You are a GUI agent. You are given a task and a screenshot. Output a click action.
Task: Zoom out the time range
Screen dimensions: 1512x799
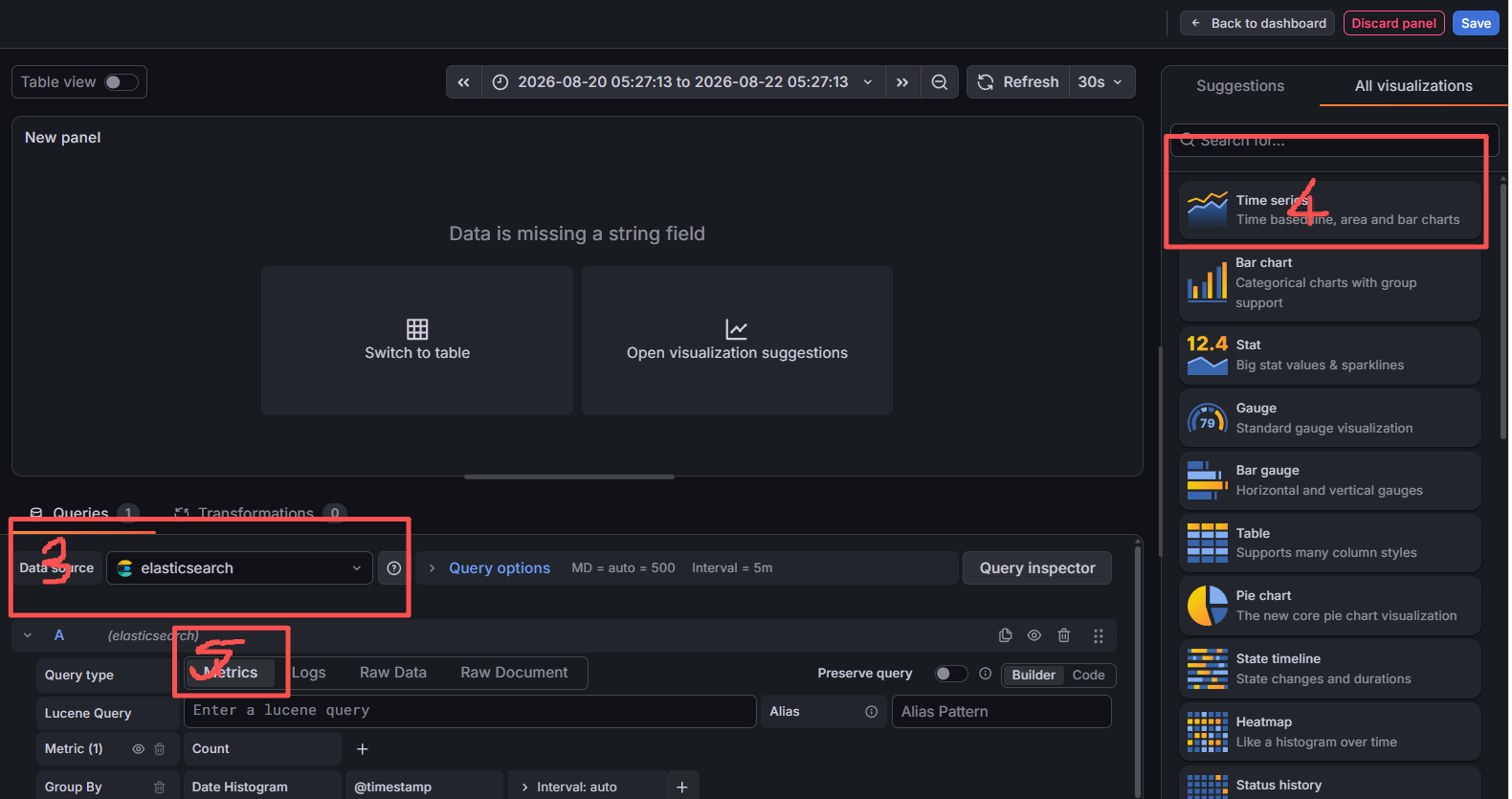[x=940, y=82]
